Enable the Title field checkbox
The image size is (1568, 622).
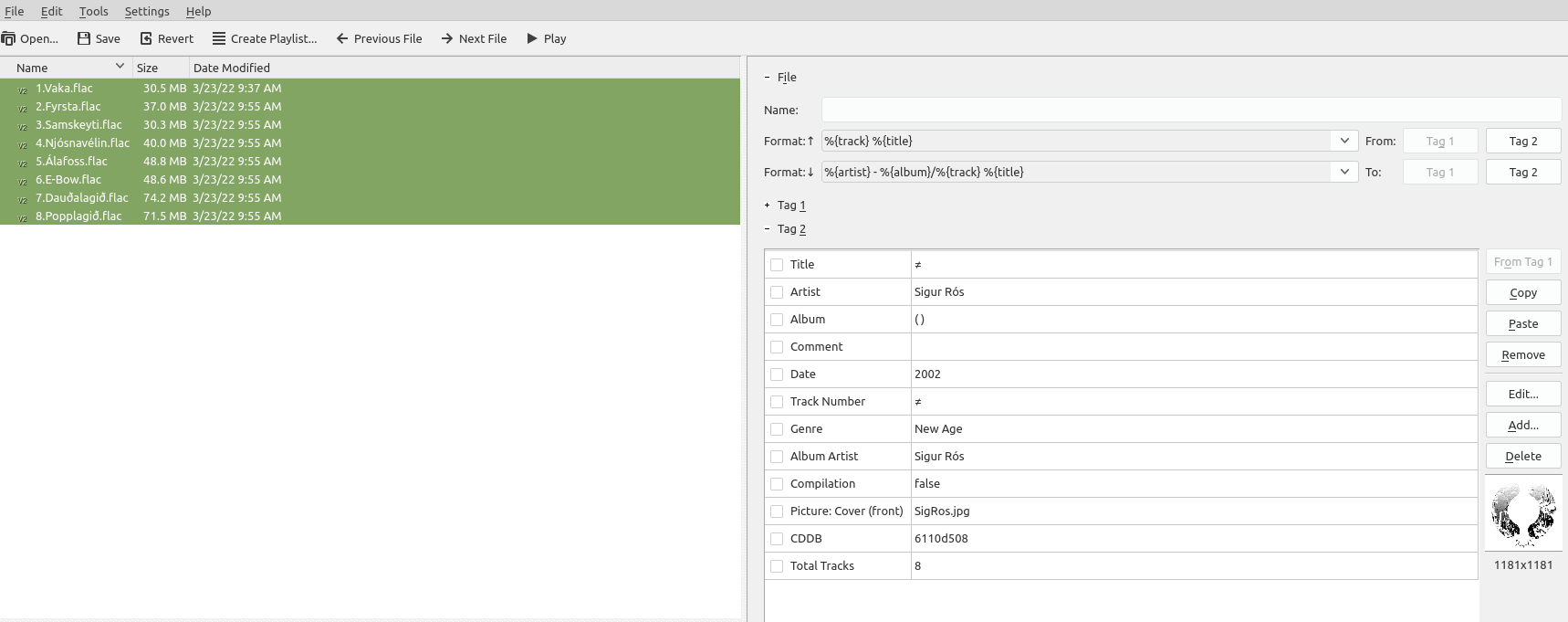(x=777, y=265)
